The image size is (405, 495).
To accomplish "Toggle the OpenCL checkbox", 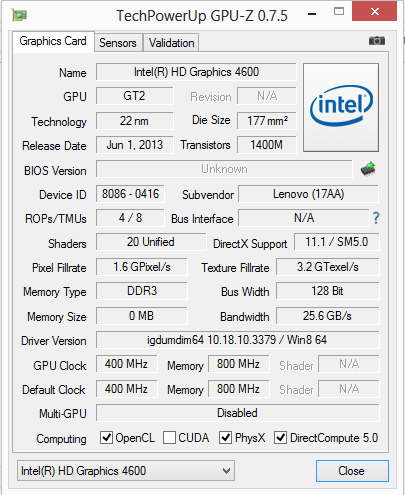I will pyautogui.click(x=106, y=438).
